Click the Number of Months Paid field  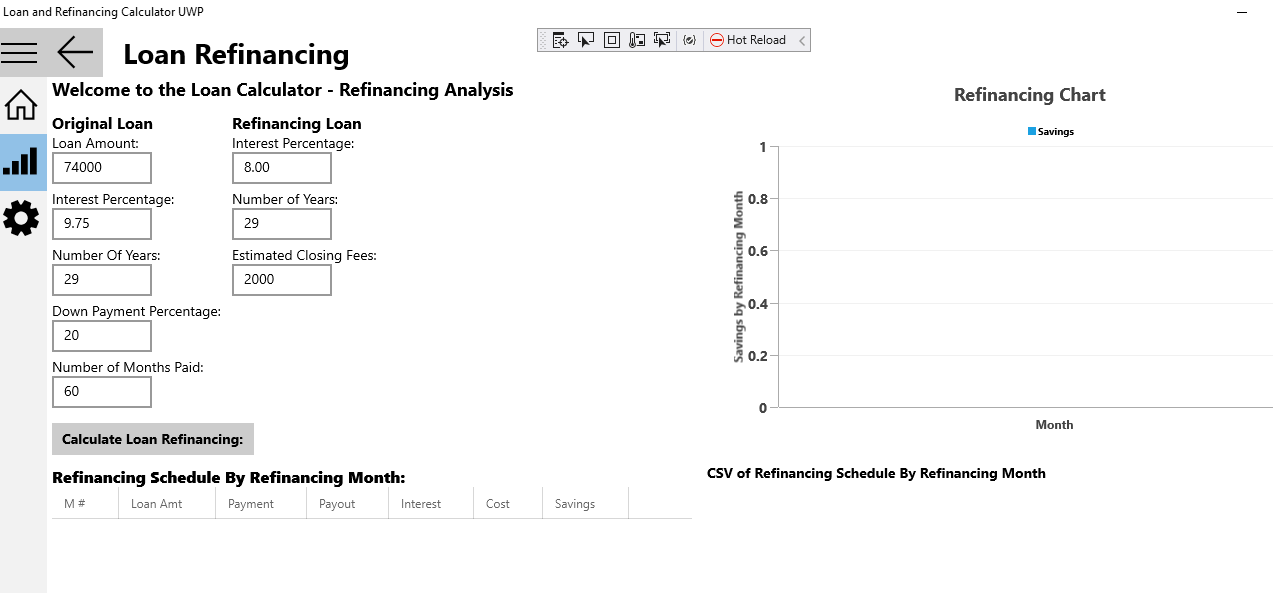102,392
